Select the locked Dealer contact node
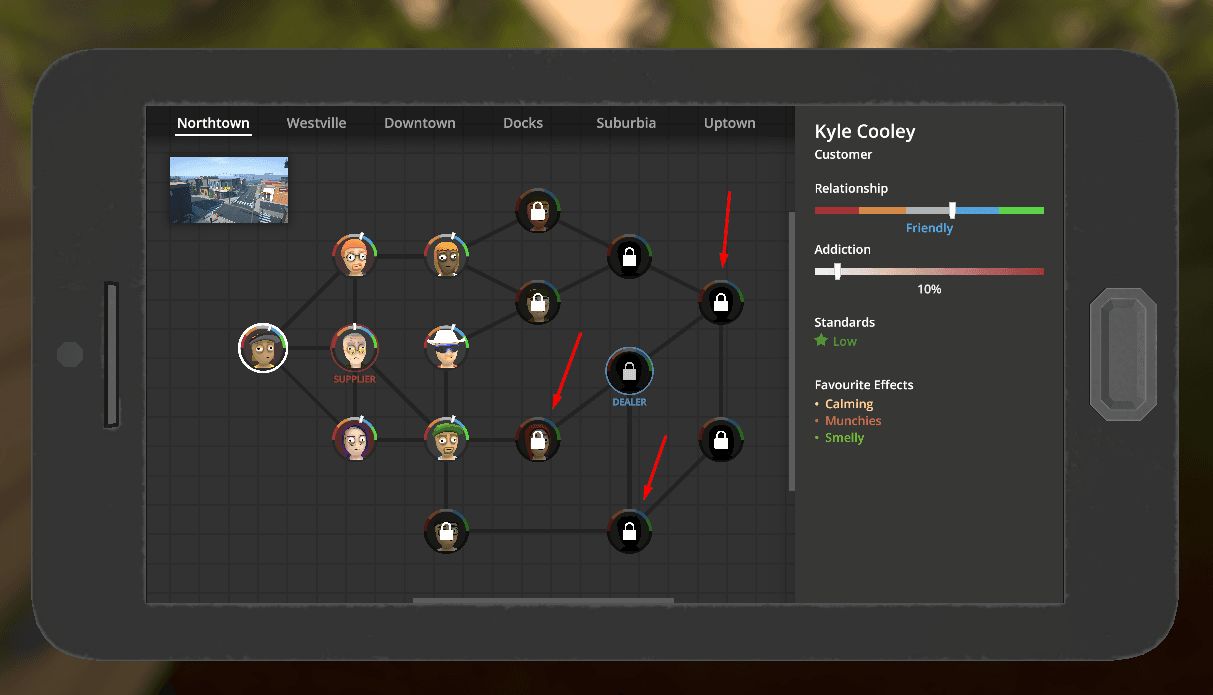 click(629, 372)
